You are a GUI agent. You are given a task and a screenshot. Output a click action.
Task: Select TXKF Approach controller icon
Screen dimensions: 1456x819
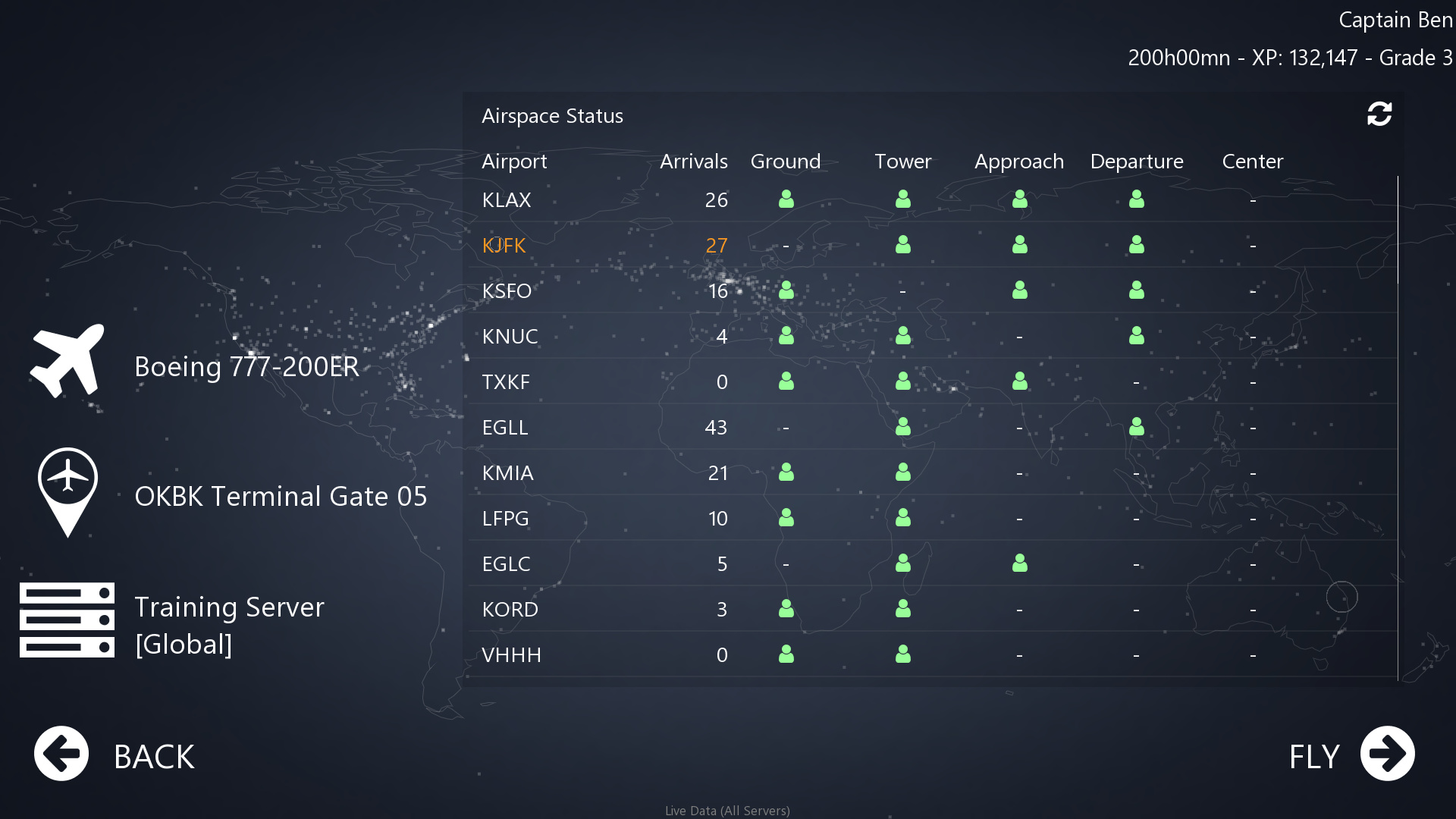pos(1019,381)
